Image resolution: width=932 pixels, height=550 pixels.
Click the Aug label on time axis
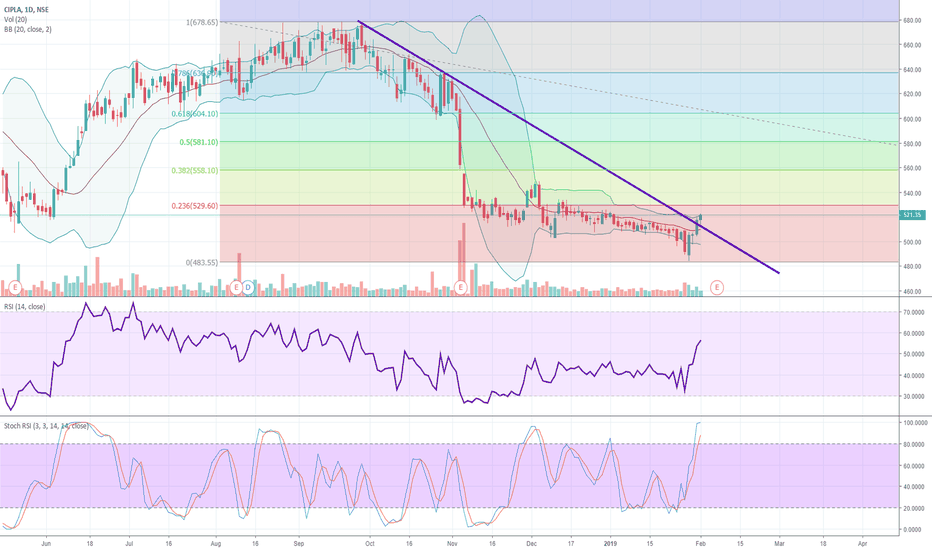click(x=216, y=543)
